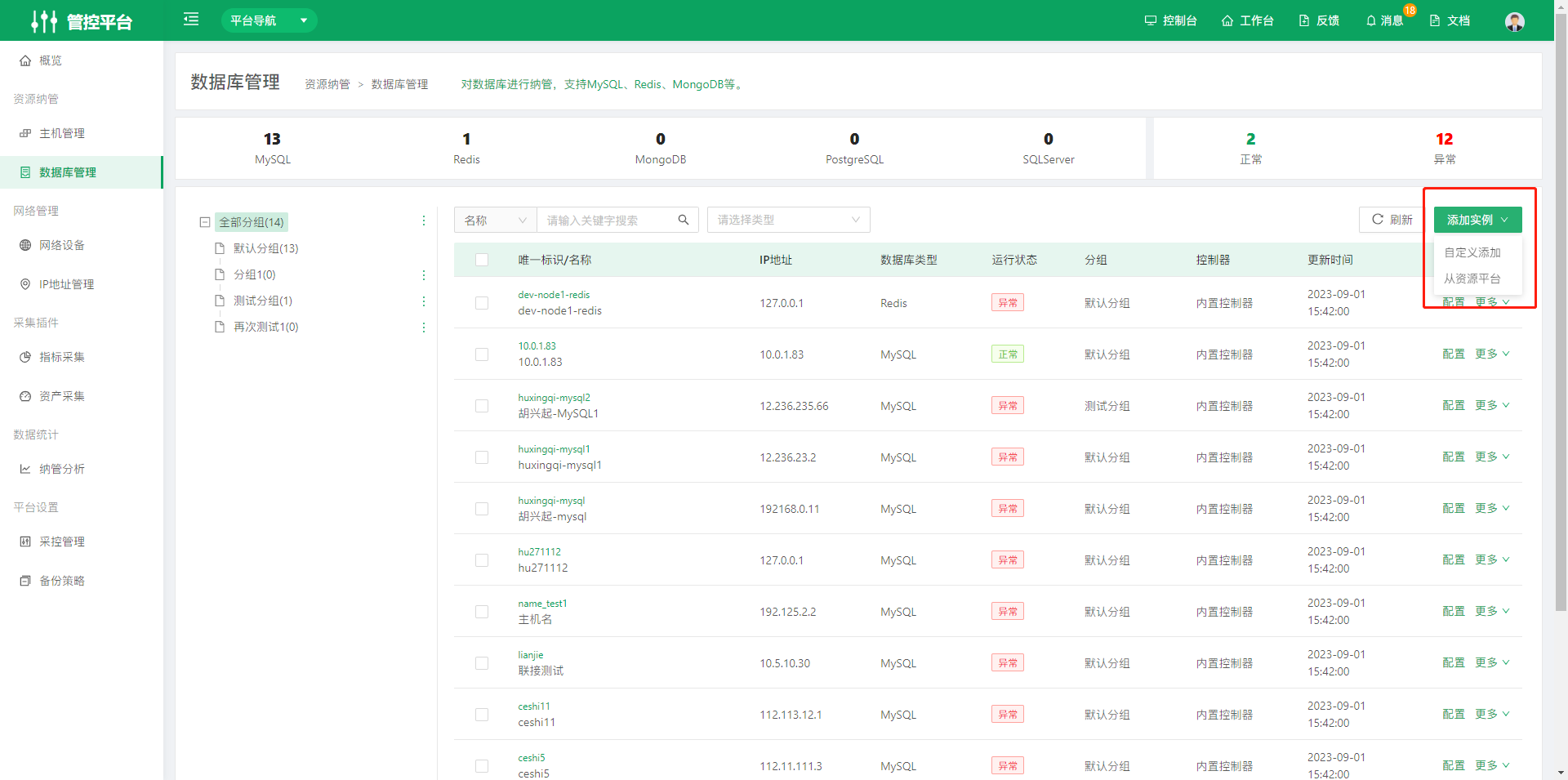Open the more-options dots beside 全部分组
Viewport: 1568px width, 780px height.
click(423, 221)
